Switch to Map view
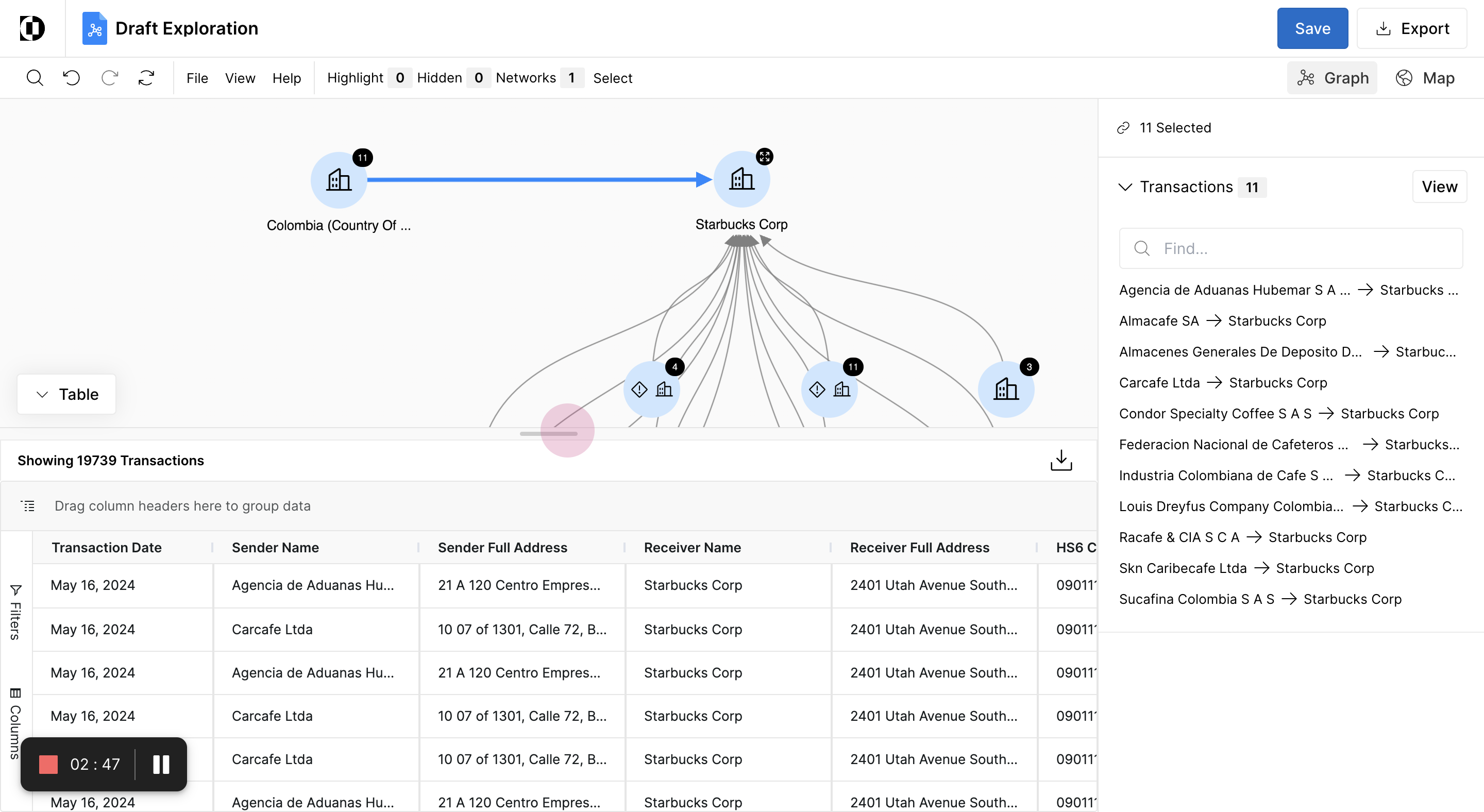 pos(1425,78)
